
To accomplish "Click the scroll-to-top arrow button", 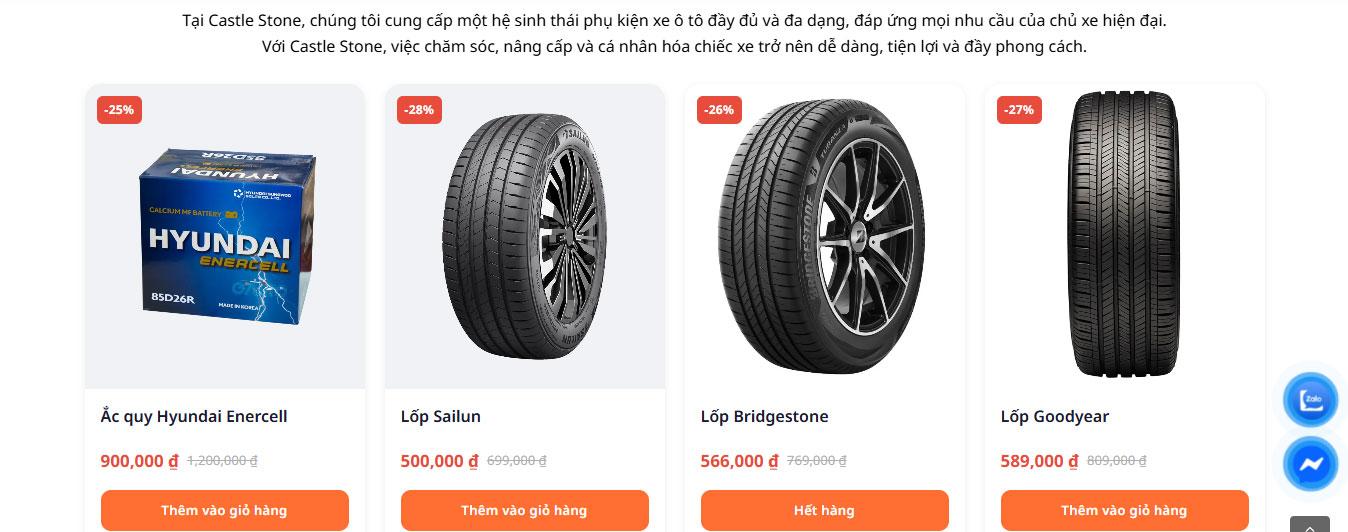I will pyautogui.click(x=1309, y=524).
